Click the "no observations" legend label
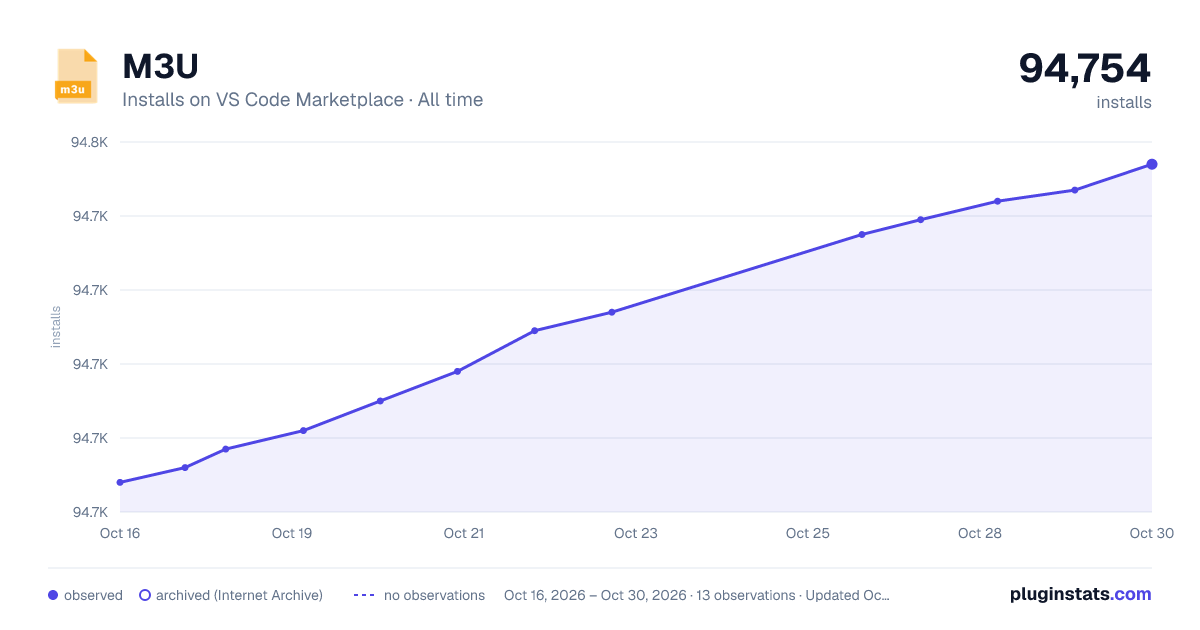Viewport: 1200px width, 630px height. (x=434, y=595)
